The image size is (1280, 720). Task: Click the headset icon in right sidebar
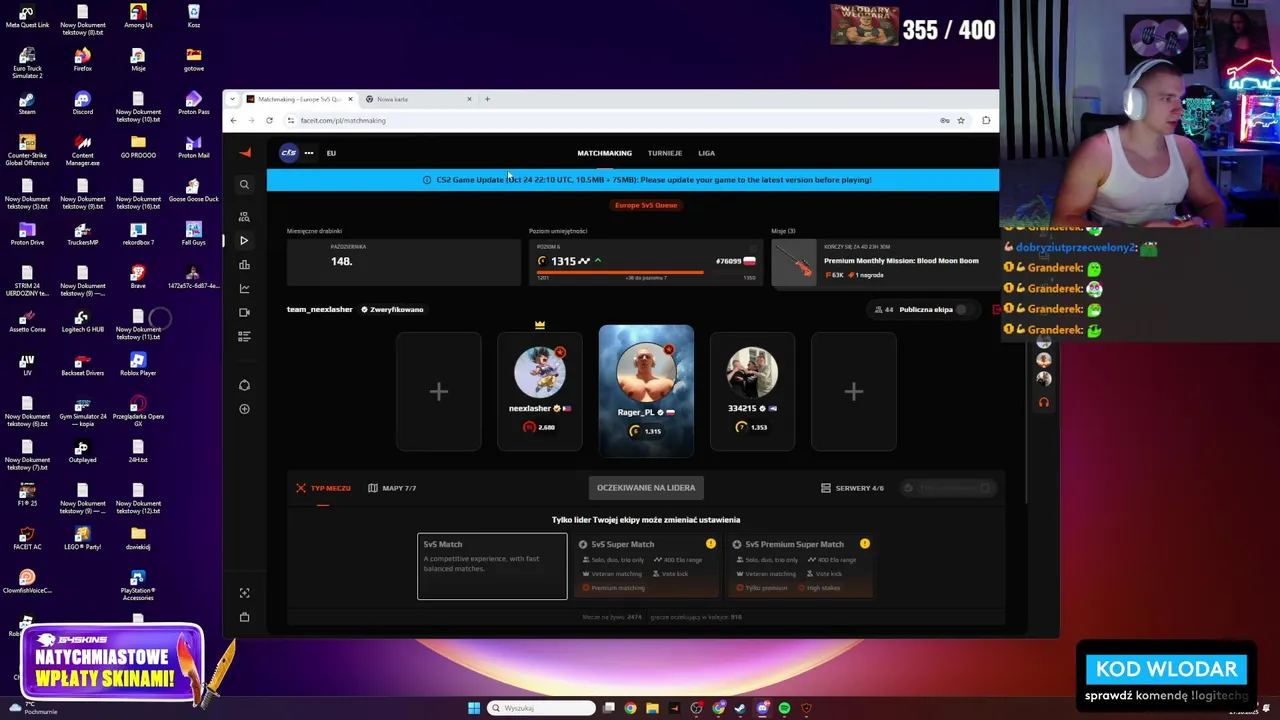coord(1044,403)
